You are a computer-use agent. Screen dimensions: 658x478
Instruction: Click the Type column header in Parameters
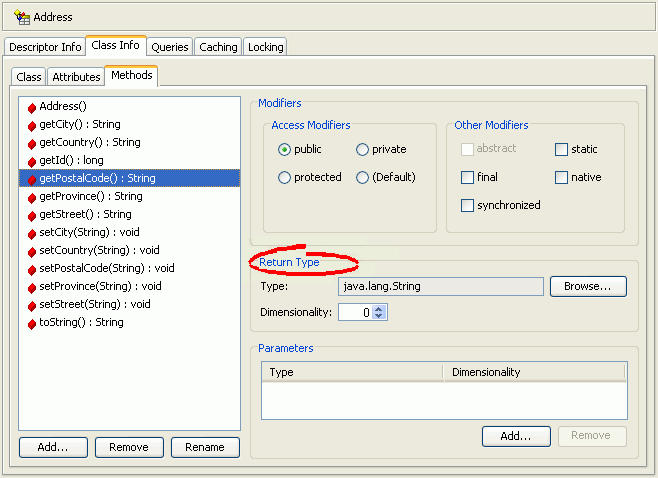click(x=352, y=372)
